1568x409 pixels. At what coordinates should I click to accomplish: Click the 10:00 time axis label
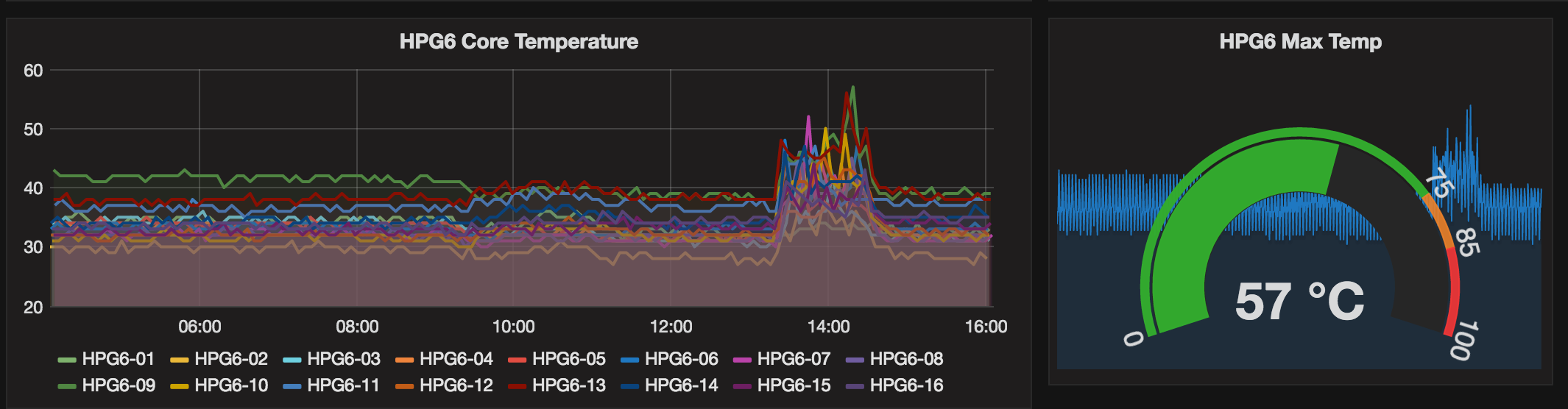(x=513, y=327)
